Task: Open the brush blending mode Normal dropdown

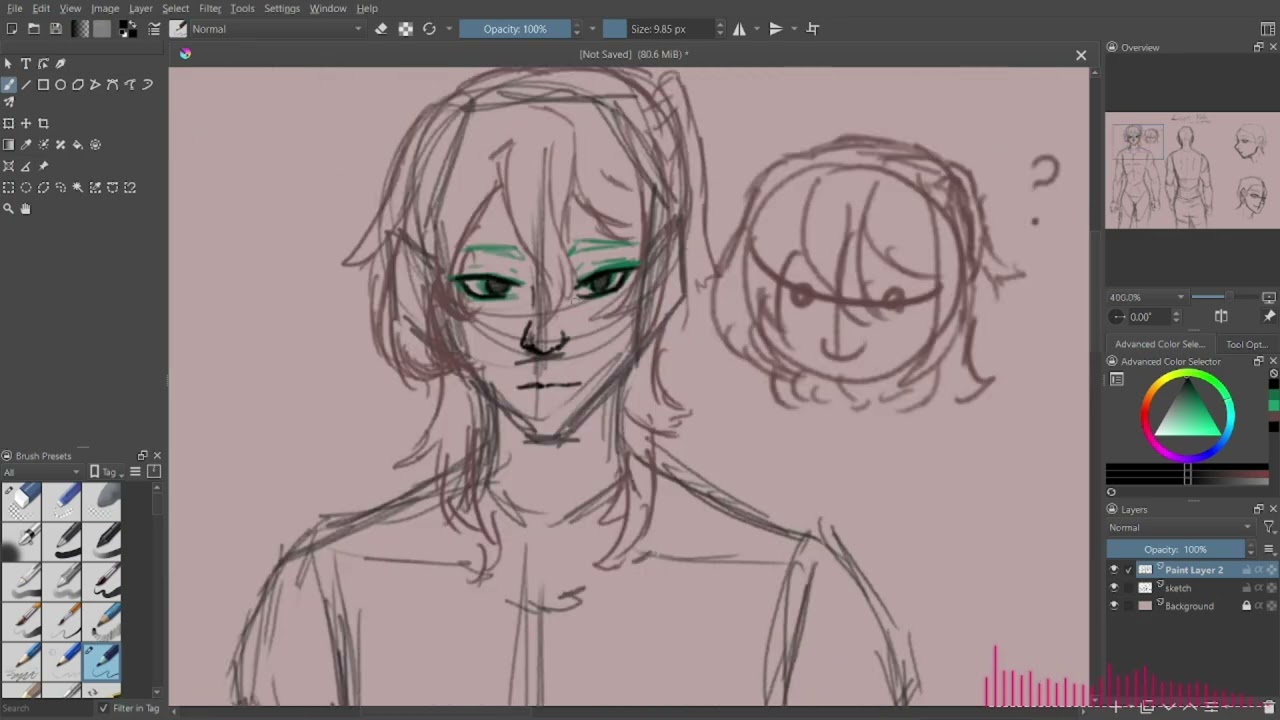Action: coord(277,29)
